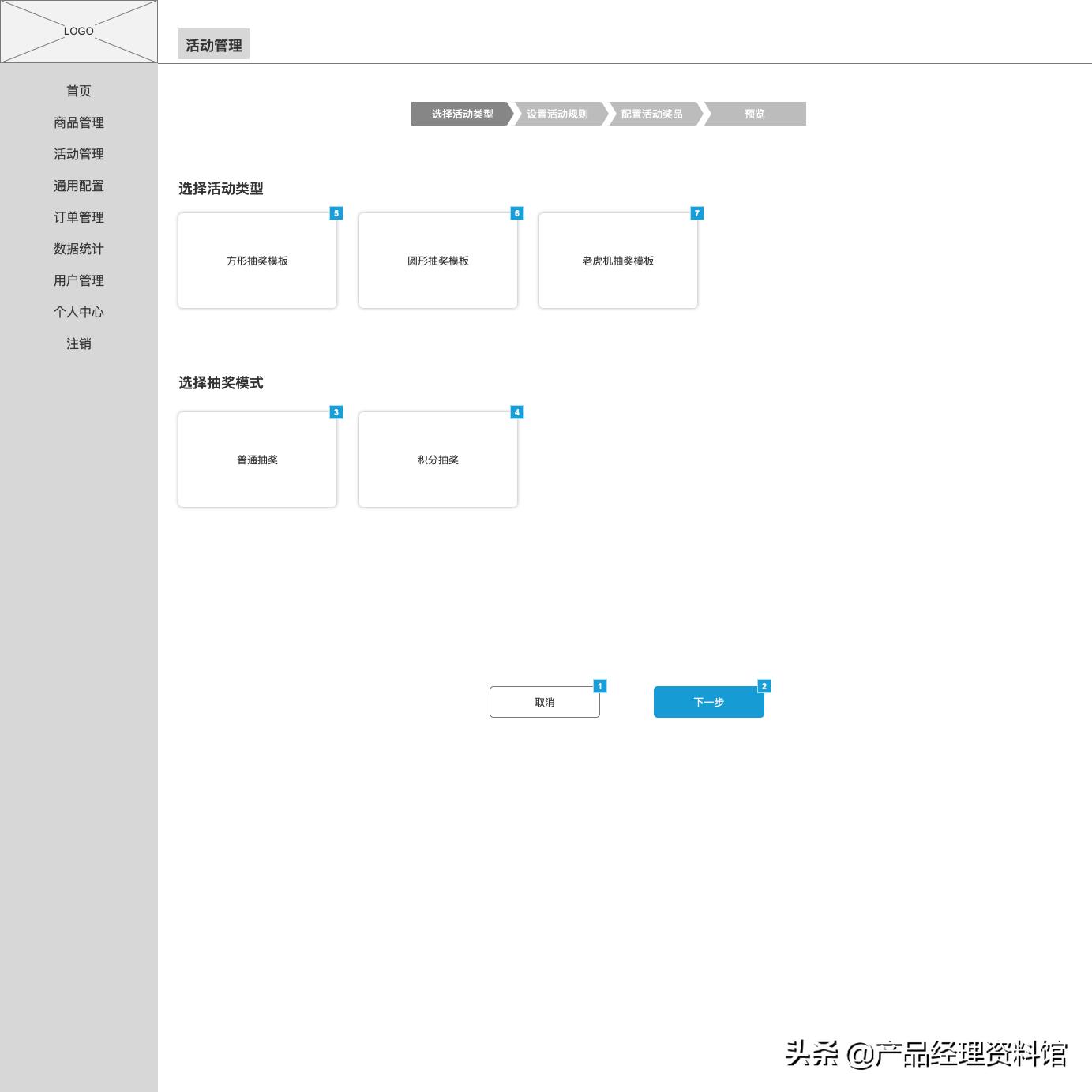This screenshot has width=1092, height=1092.
Task: Click the 选择活动类型 step
Action: pos(462,114)
